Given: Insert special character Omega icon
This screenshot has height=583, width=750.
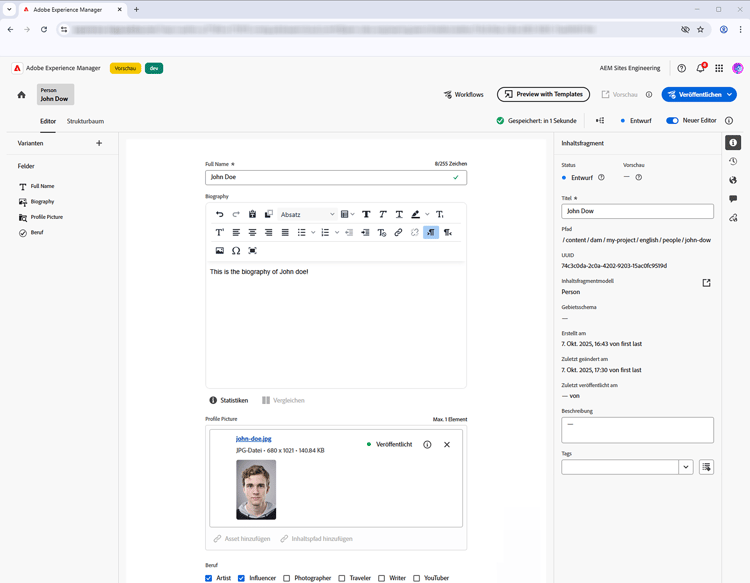Looking at the screenshot, I should tap(236, 251).
